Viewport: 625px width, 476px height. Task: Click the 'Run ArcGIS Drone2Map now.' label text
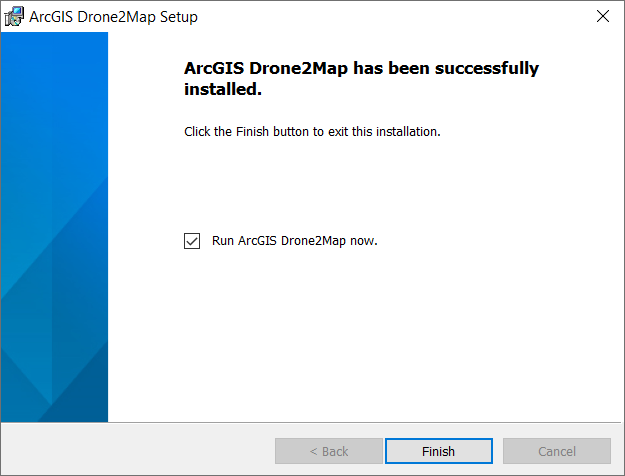coord(295,241)
